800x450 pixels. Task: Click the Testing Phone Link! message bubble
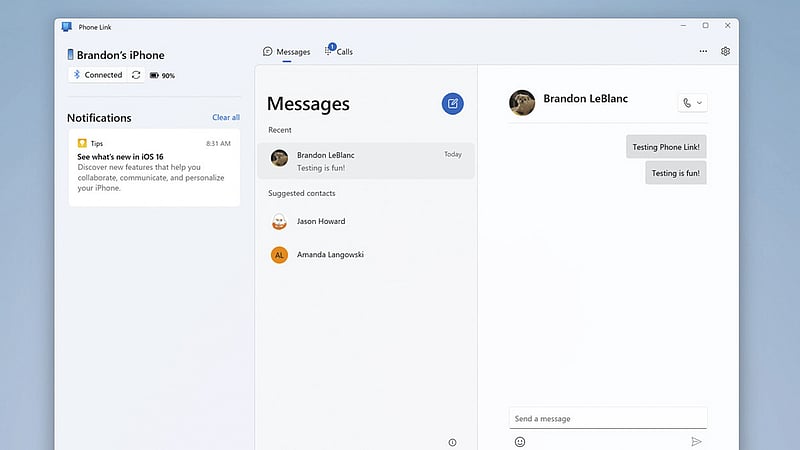click(x=666, y=147)
